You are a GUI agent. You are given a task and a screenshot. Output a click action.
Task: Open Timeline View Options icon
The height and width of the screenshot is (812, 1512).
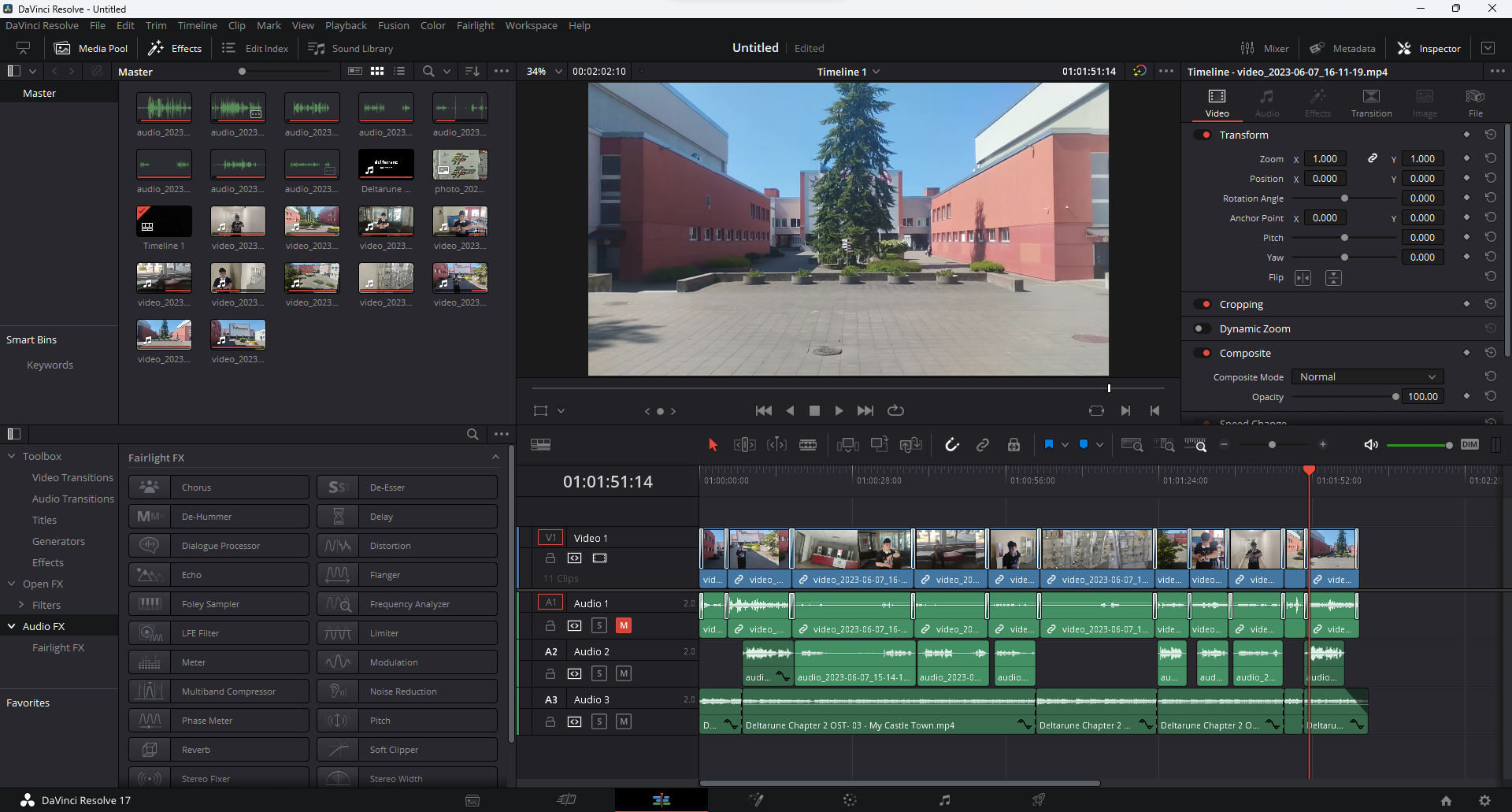coord(540,445)
